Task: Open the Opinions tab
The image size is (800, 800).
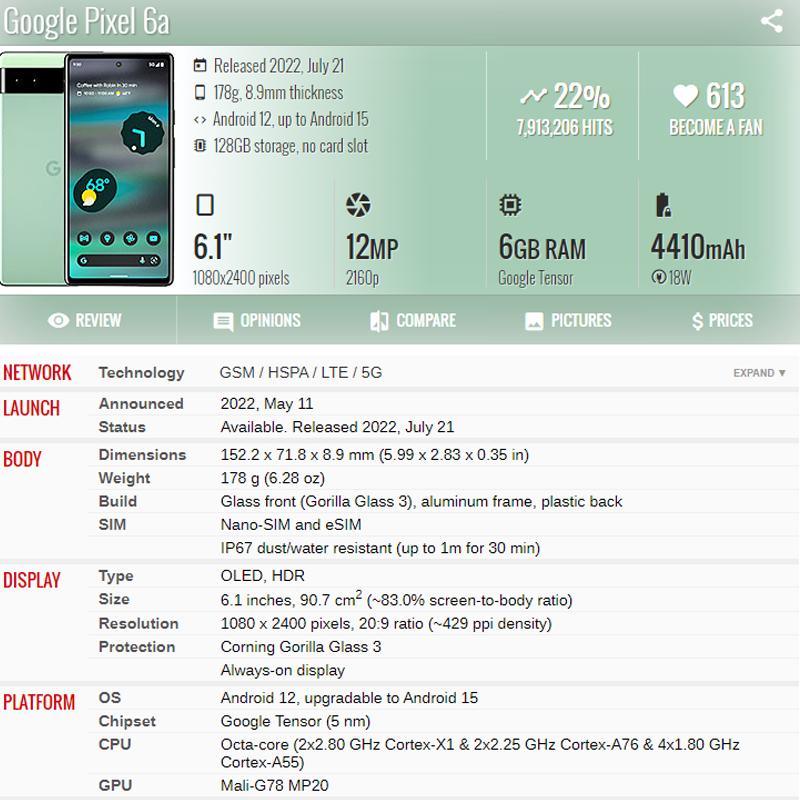Action: pyautogui.click(x=257, y=320)
